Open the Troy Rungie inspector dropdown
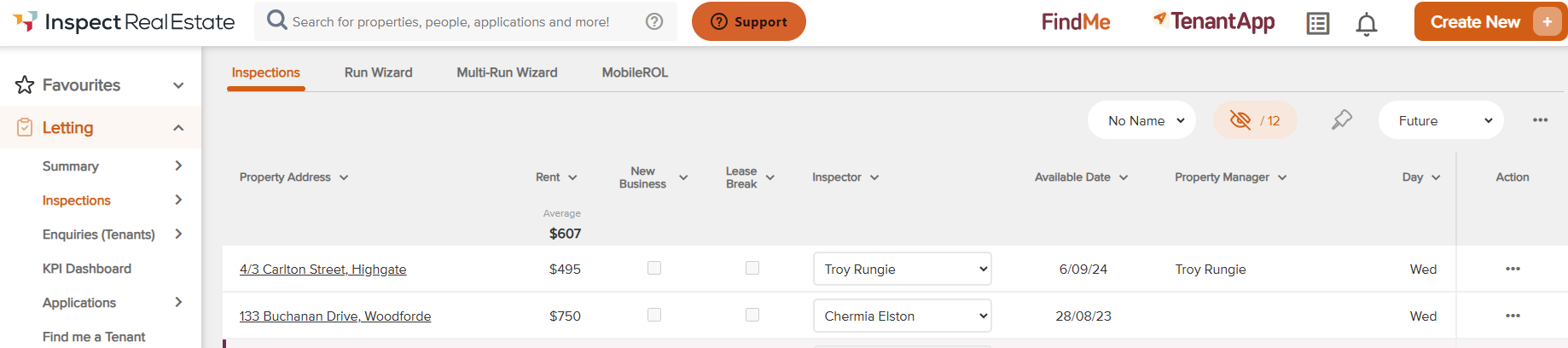 click(902, 269)
